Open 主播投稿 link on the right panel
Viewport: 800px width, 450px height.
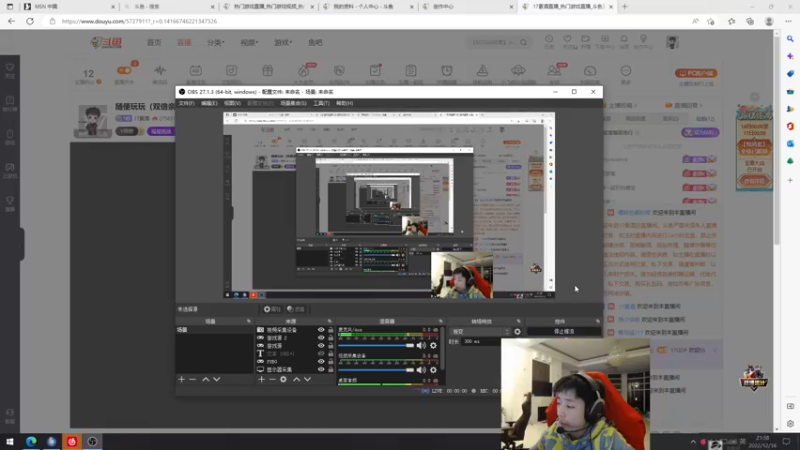tap(620, 105)
